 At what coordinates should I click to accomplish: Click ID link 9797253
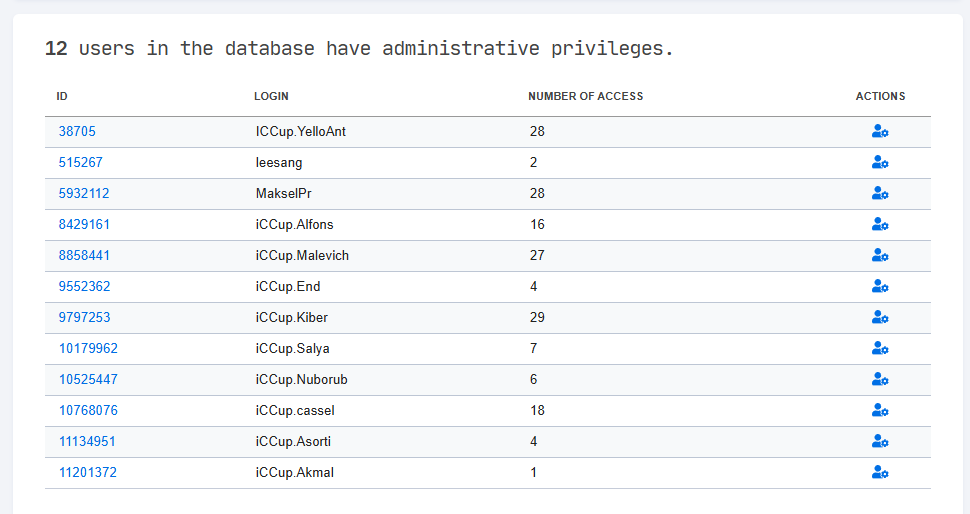[x=84, y=317]
